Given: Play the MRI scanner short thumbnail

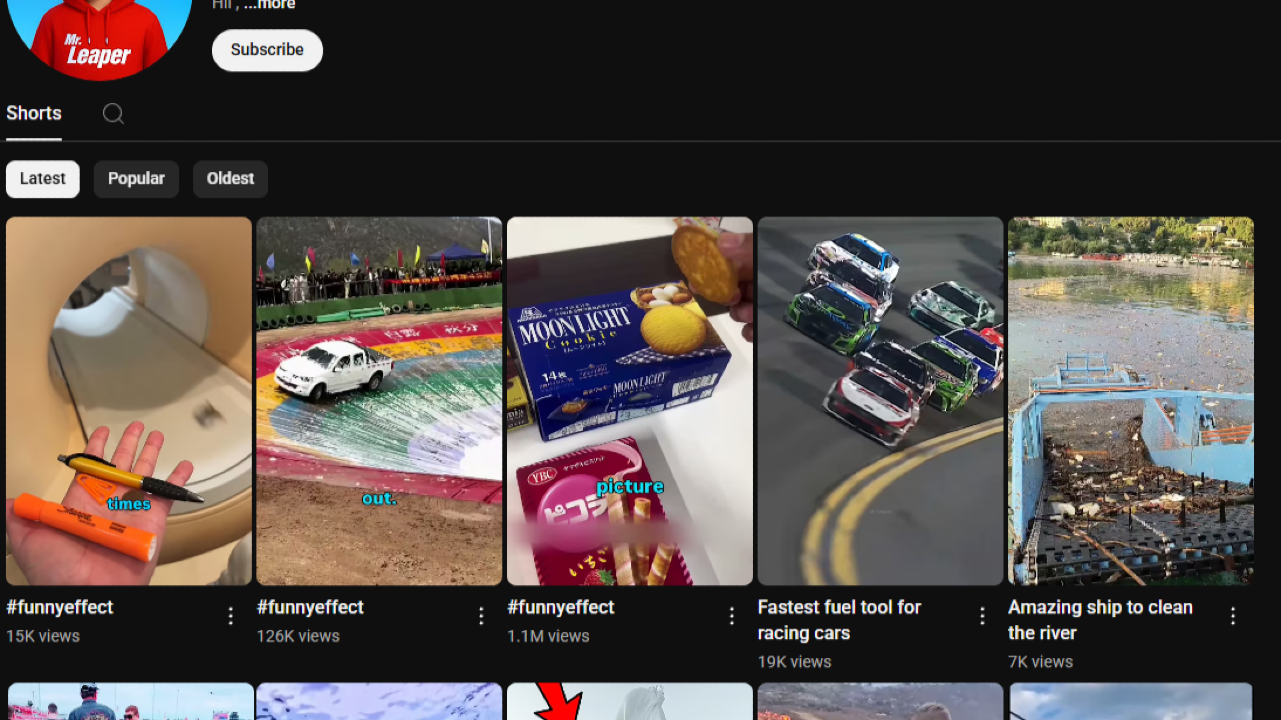Looking at the screenshot, I should (x=129, y=400).
